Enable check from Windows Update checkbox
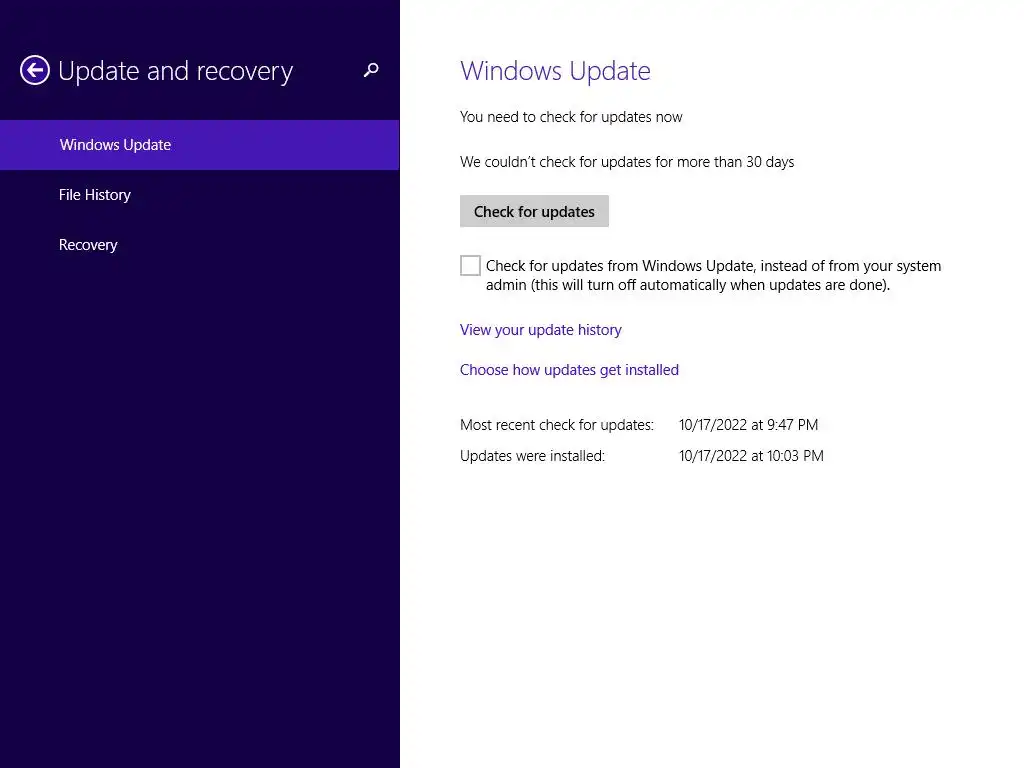1024x768 pixels. (470, 265)
